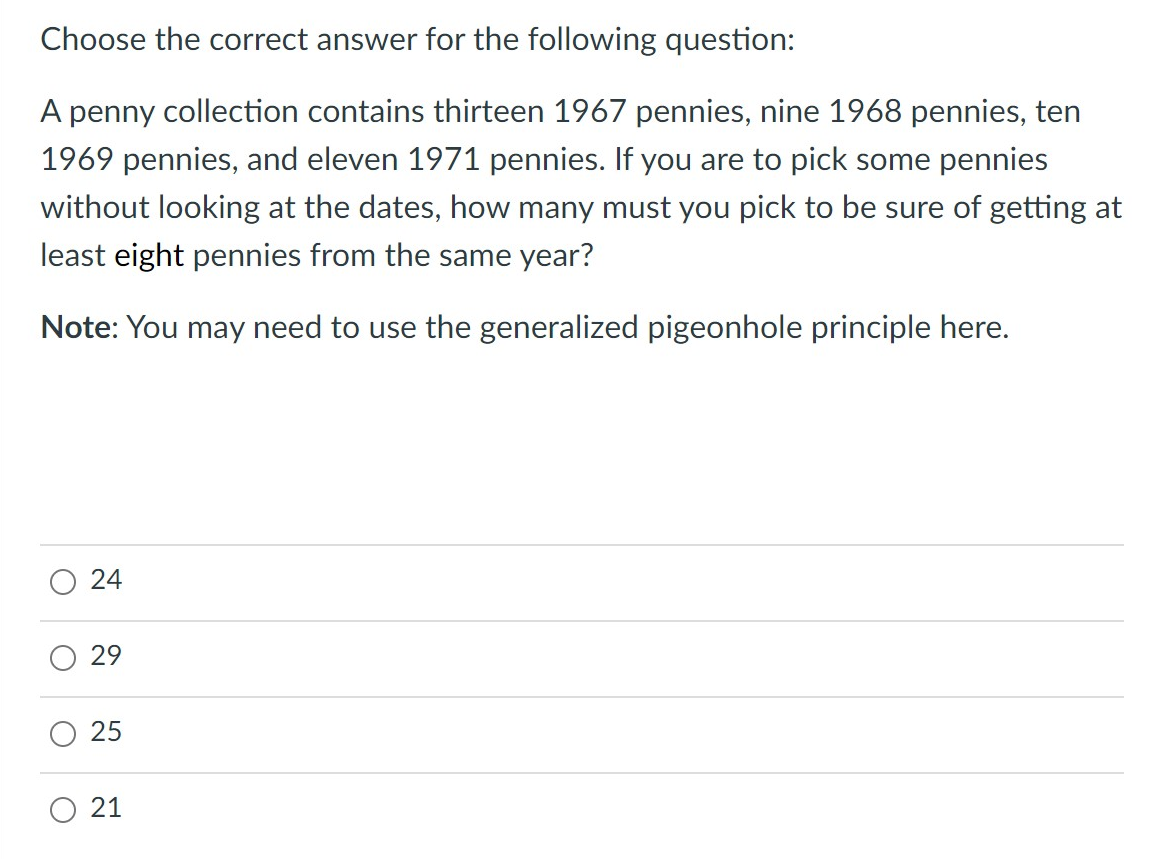Pick the radio button for answer 21
Viewport: 1154px width, 859px height.
pos(63,810)
